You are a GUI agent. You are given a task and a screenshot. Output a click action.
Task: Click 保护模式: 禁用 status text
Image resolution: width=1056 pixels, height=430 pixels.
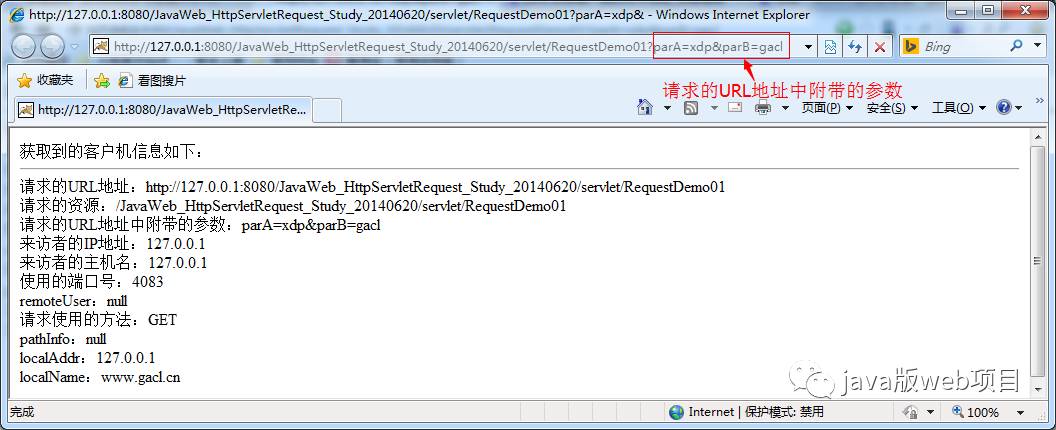click(x=785, y=412)
